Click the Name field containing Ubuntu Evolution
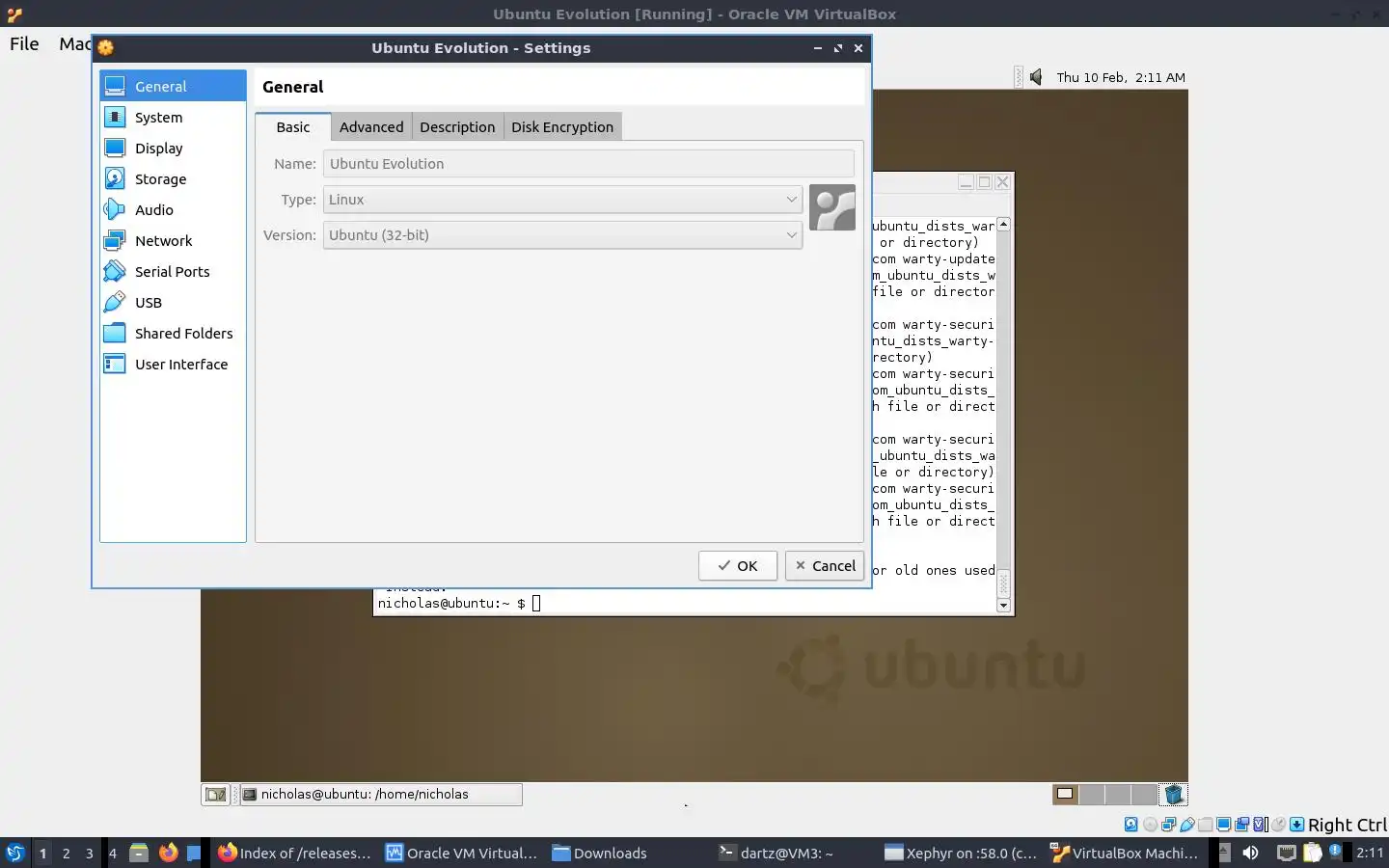The image size is (1389, 868). [588, 164]
